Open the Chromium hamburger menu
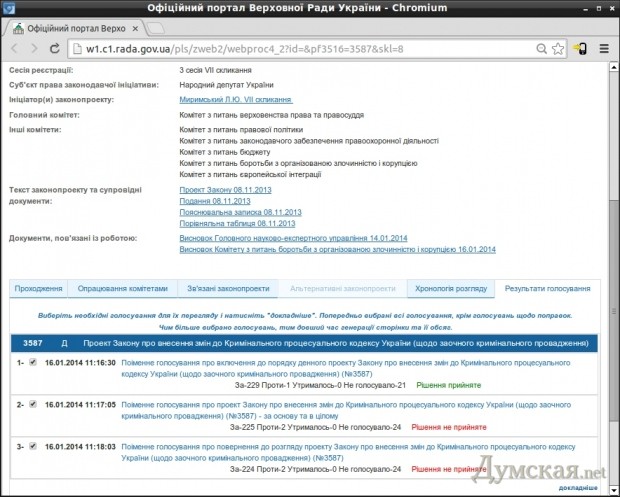 tap(605, 48)
